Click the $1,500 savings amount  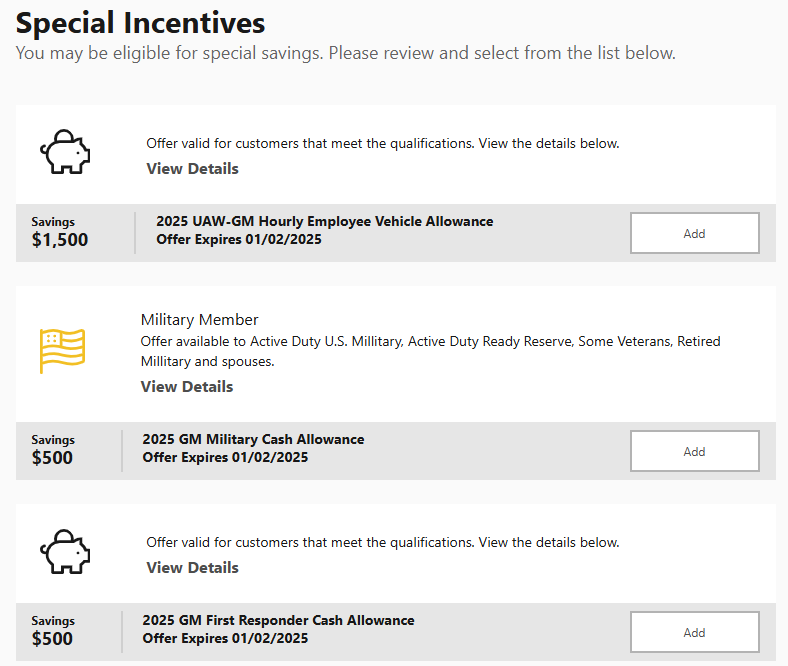click(59, 240)
